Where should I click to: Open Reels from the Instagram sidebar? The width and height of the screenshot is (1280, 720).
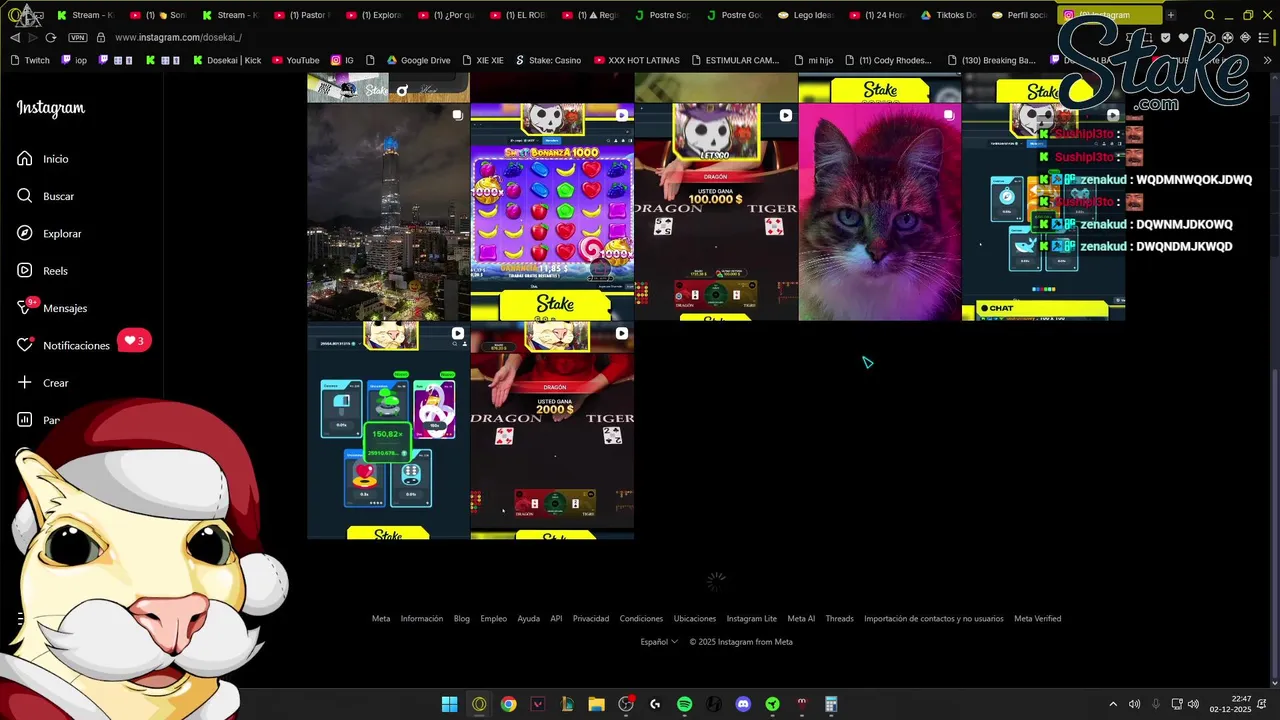click(x=42, y=271)
